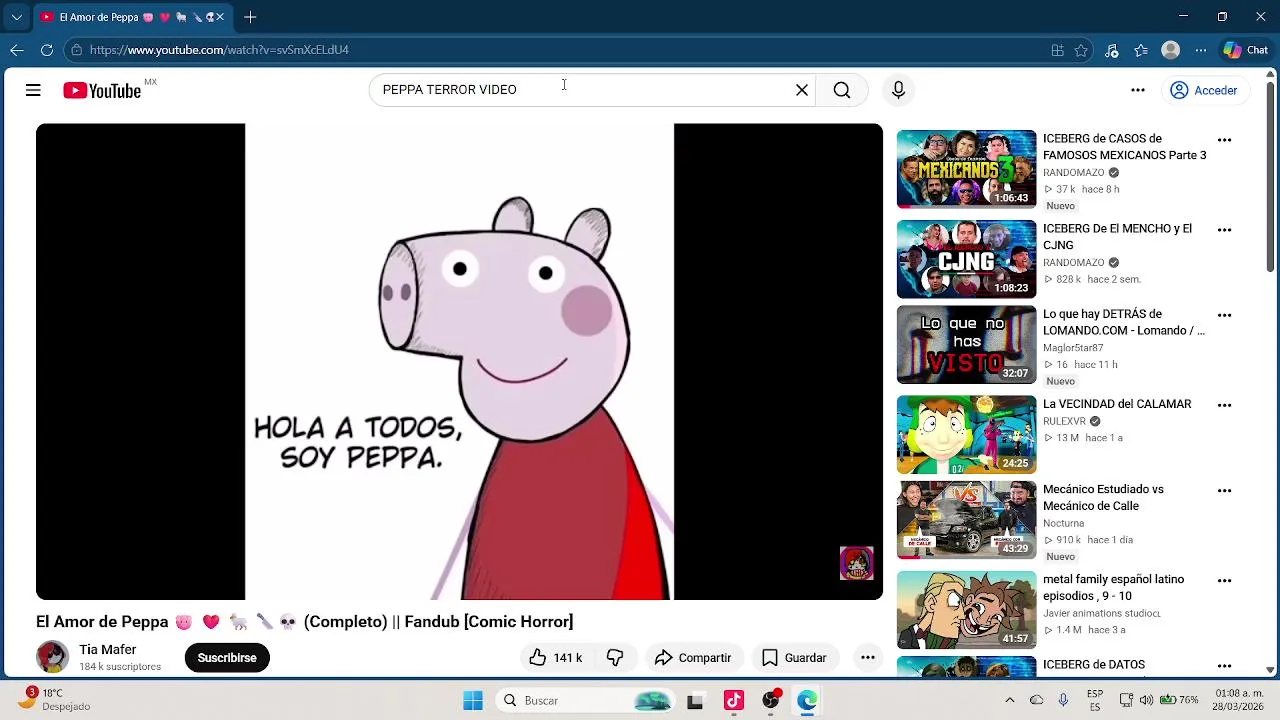Save the video with Guardar
Screen dimensions: 1280x720
tap(795, 658)
